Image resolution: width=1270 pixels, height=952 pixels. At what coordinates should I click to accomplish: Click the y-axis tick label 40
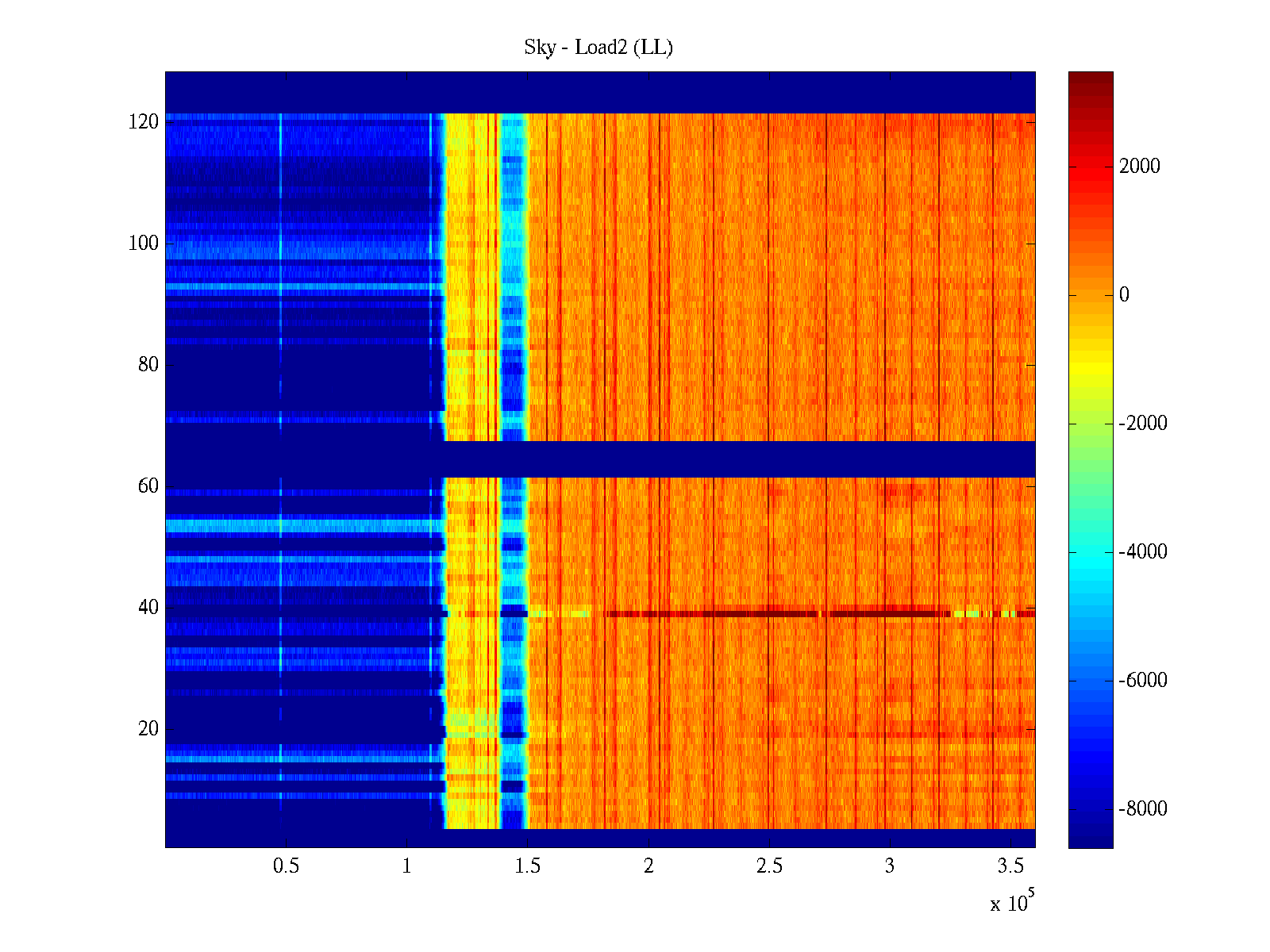pyautogui.click(x=148, y=608)
